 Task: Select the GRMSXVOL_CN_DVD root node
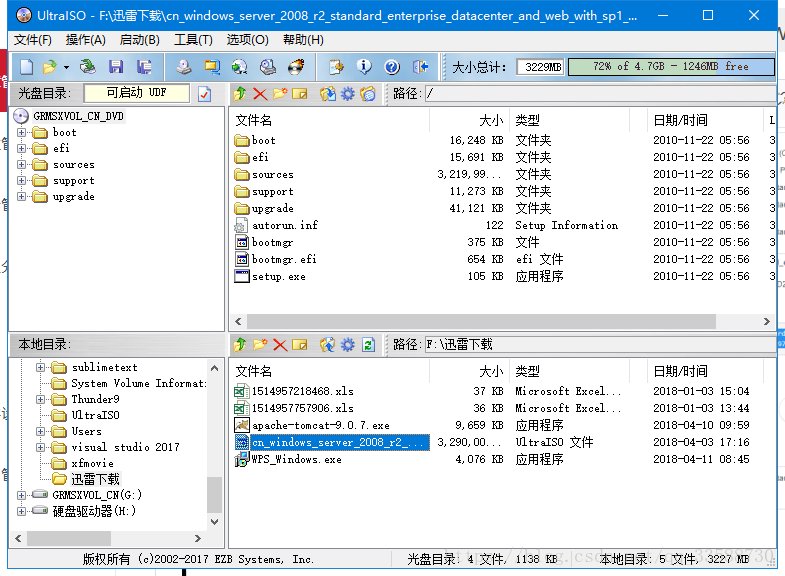(x=78, y=116)
